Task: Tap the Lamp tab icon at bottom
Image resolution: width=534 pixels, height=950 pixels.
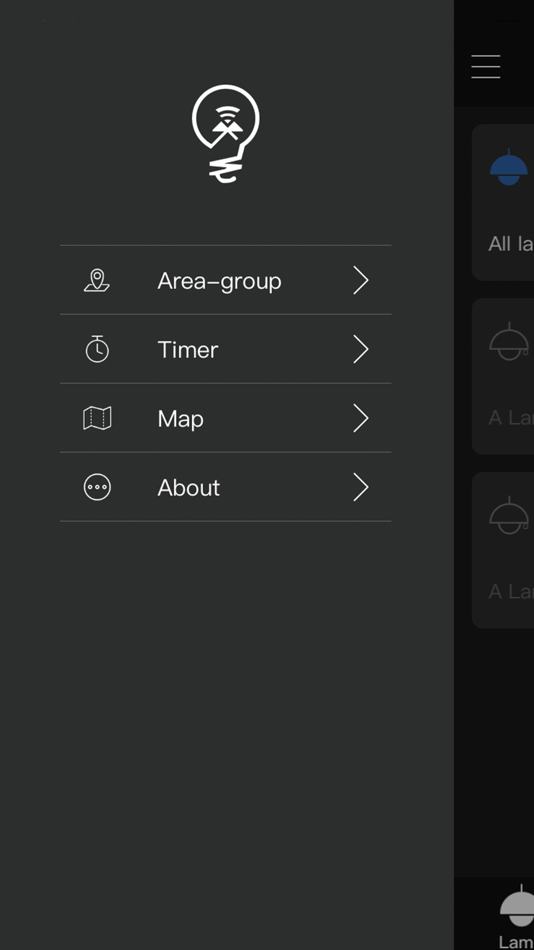Action: tap(517, 907)
